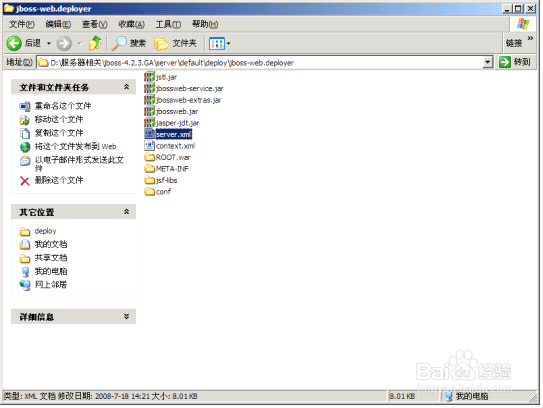Expand the address bar dropdown arrow
The height and width of the screenshot is (408, 543).
click(x=488, y=62)
